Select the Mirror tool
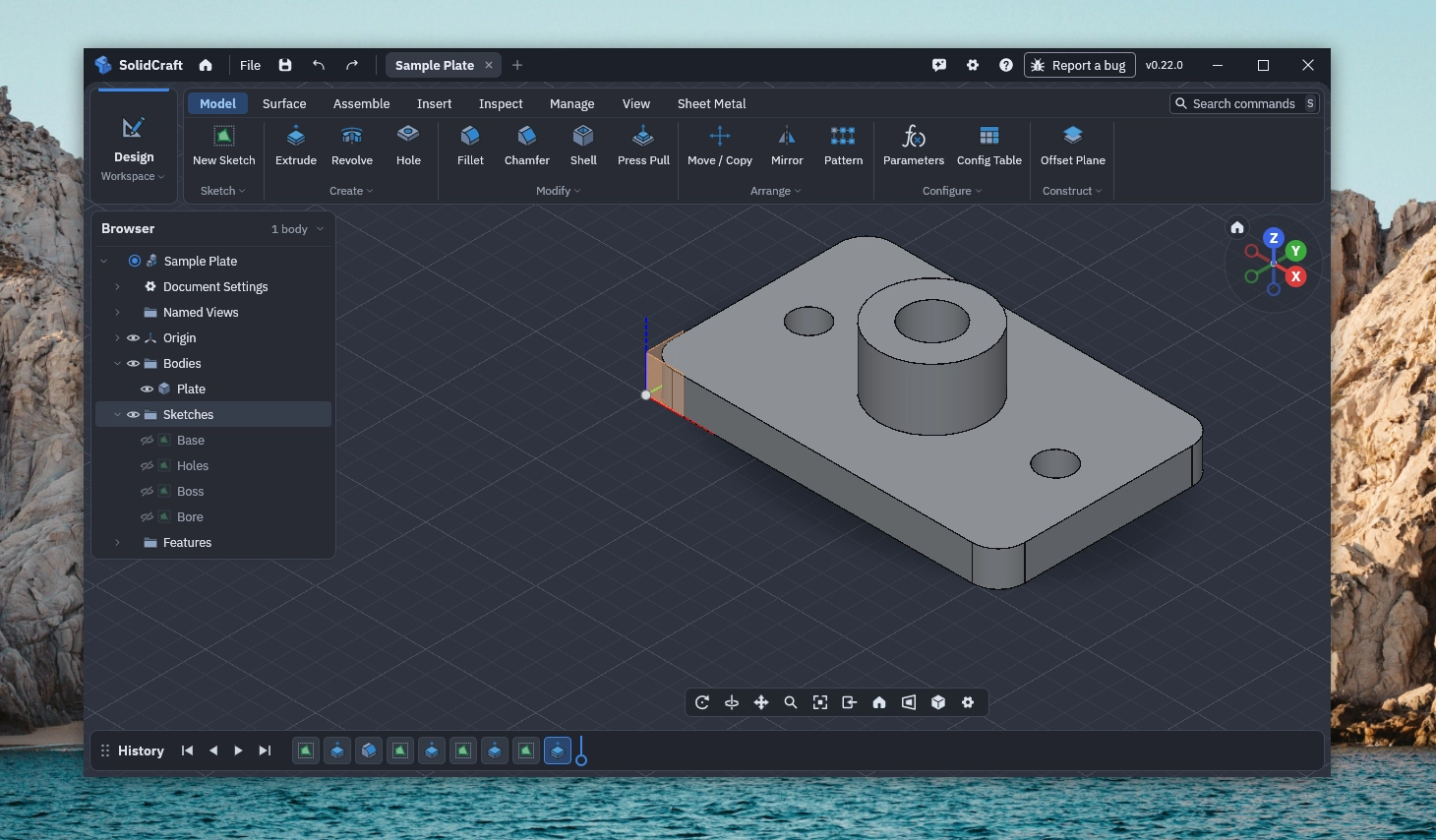Screen dimensions: 1436x840 coord(787,146)
